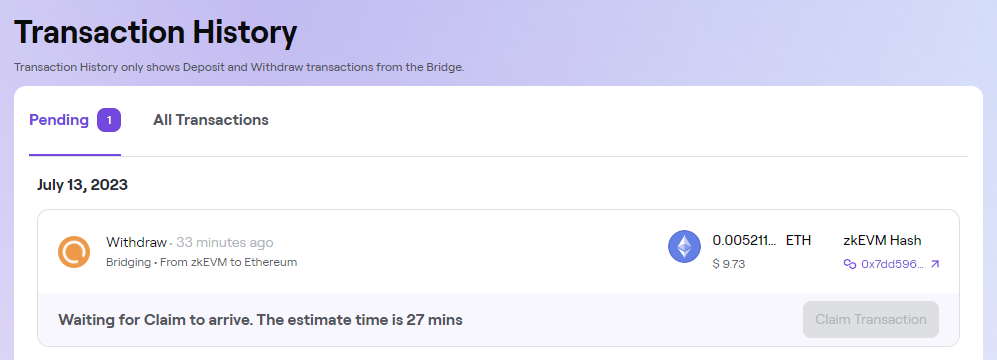Click the zkEVM Hash label

point(882,240)
